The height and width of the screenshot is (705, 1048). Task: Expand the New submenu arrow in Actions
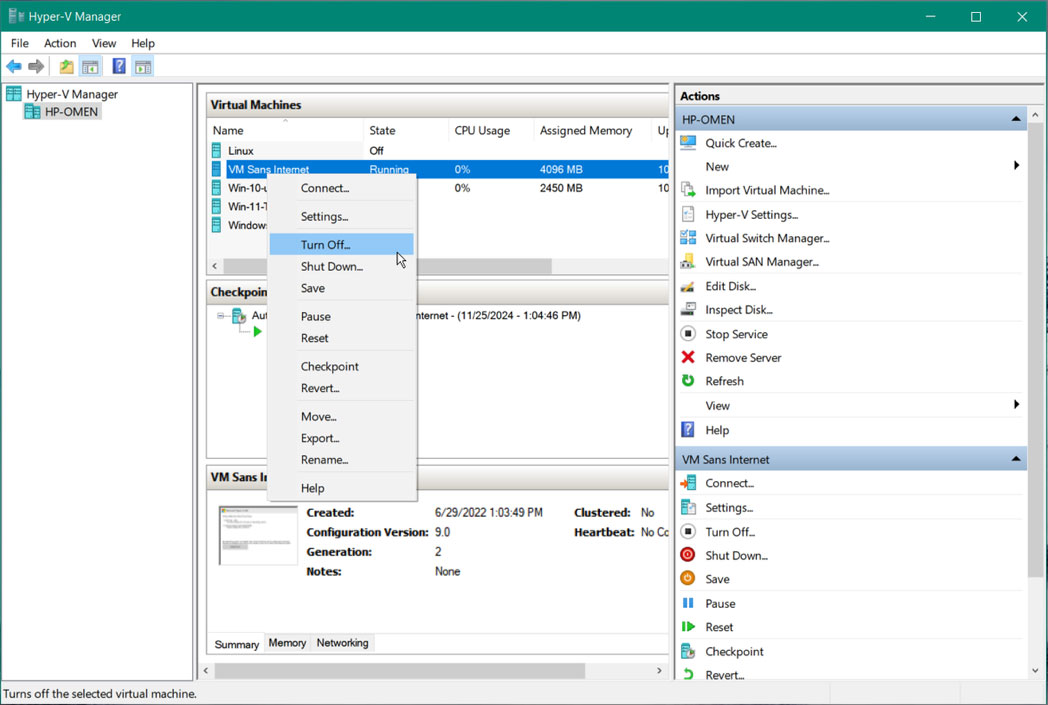1017,166
